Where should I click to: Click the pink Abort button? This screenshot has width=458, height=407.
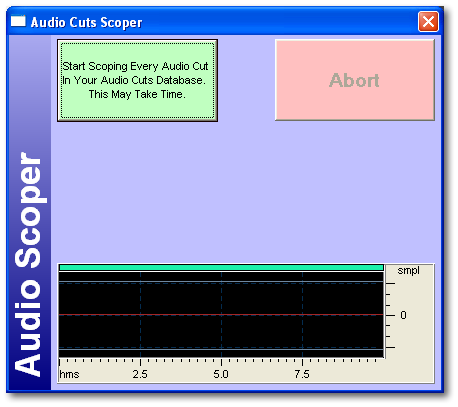click(x=355, y=80)
